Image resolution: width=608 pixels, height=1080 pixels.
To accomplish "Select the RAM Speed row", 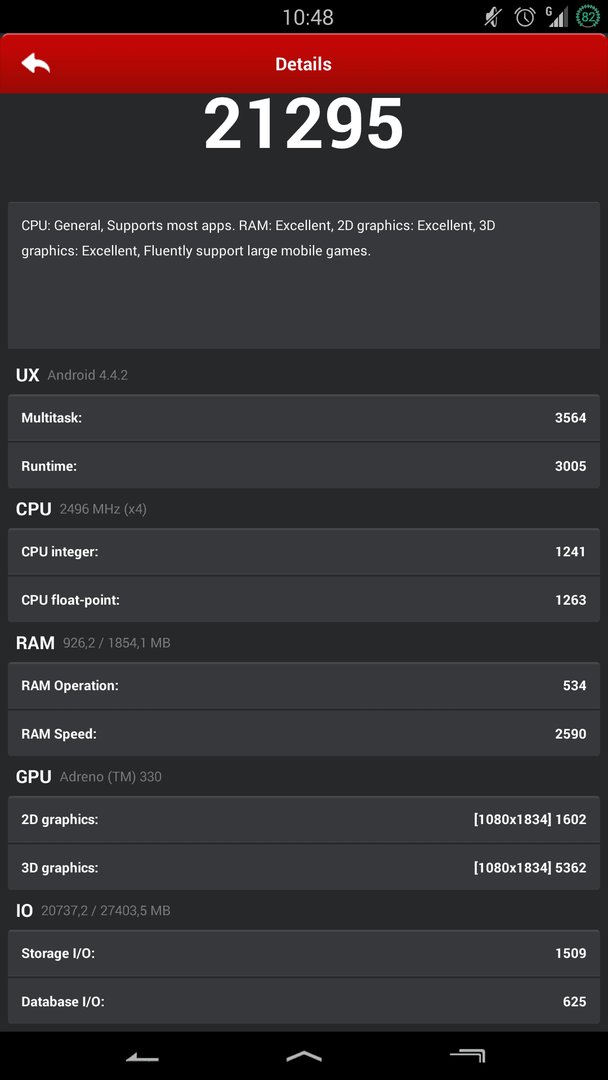I will [304, 734].
